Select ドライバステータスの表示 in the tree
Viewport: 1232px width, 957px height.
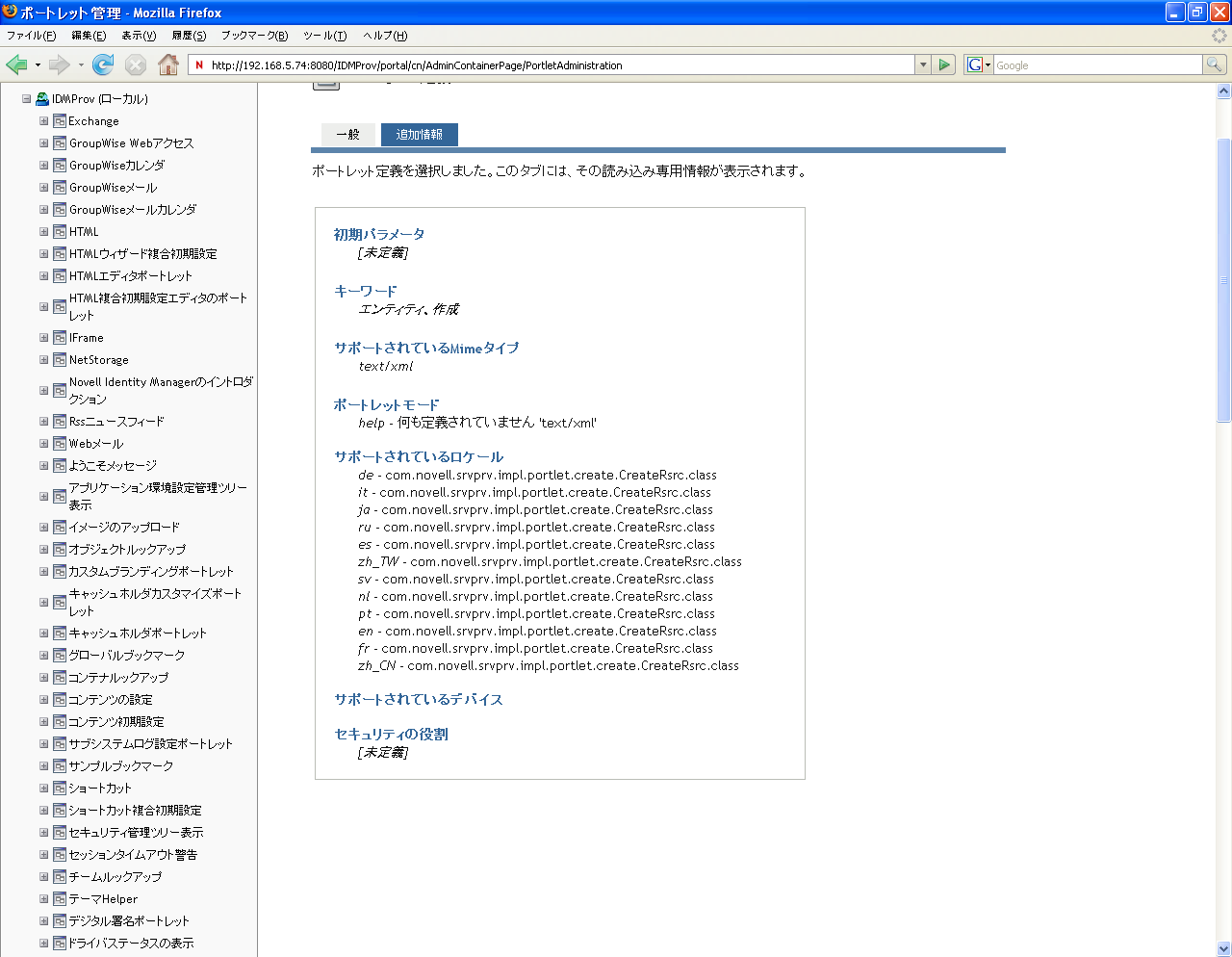pos(131,944)
